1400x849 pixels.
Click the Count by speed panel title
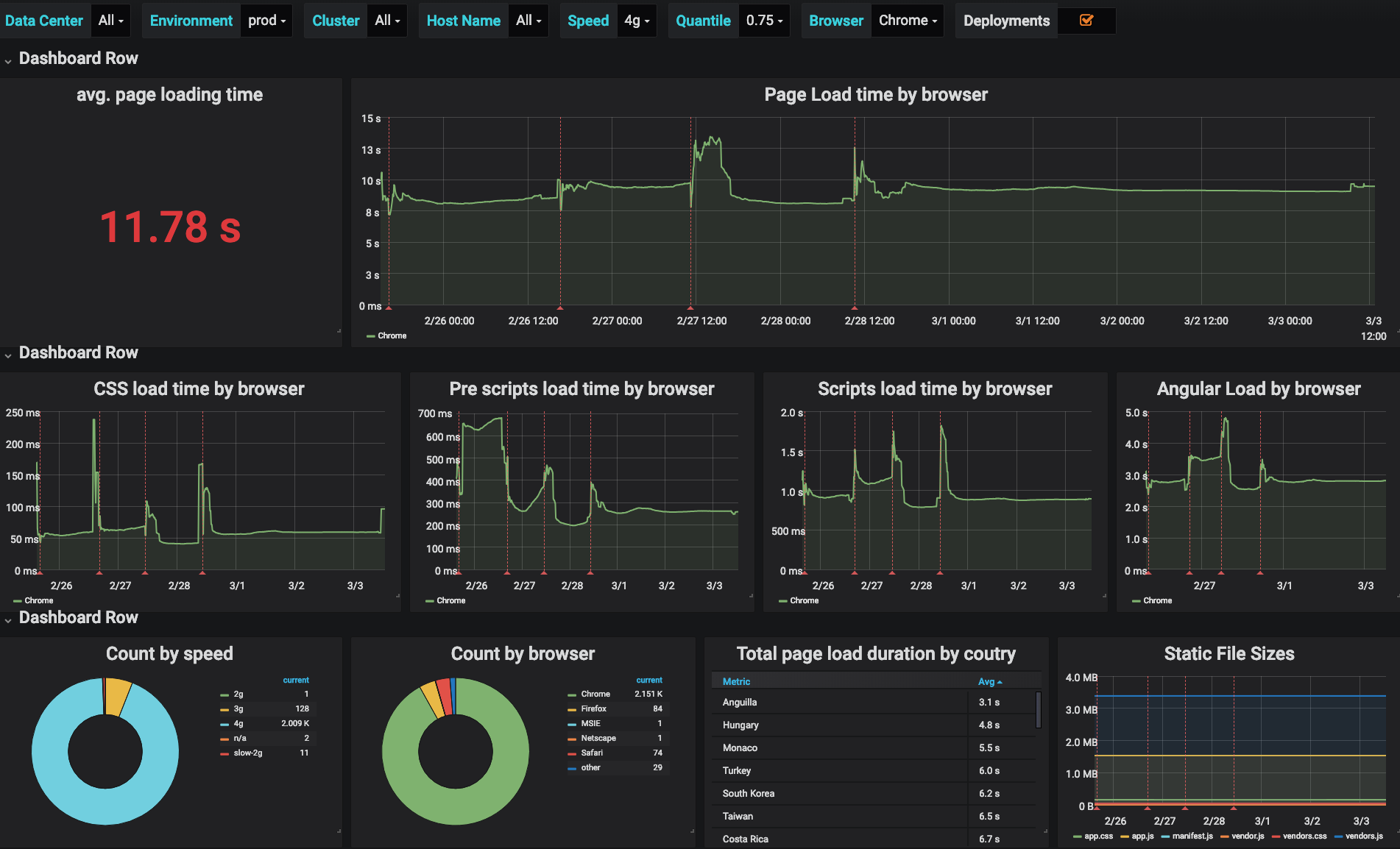coord(169,653)
